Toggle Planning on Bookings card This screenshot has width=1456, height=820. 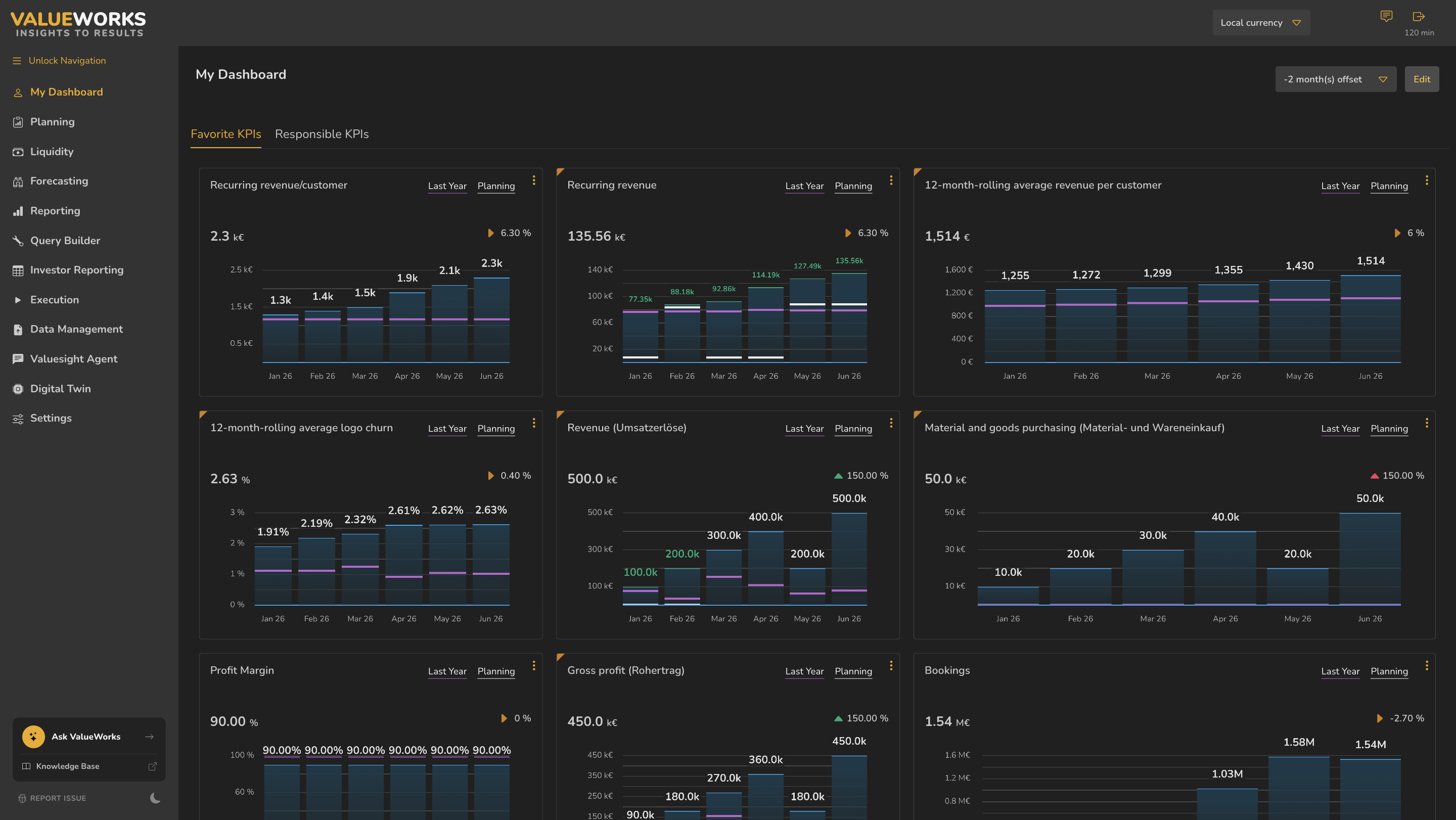tap(1389, 671)
